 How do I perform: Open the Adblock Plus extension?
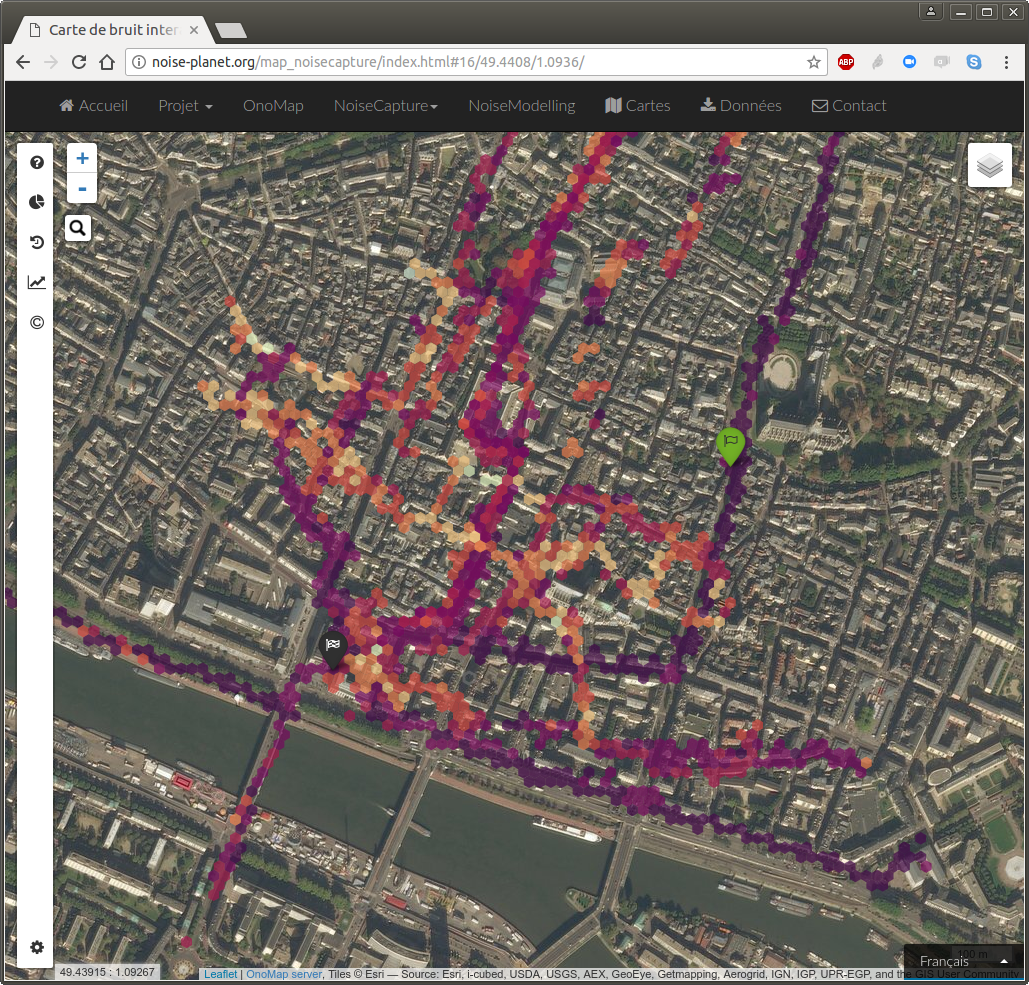(x=846, y=62)
